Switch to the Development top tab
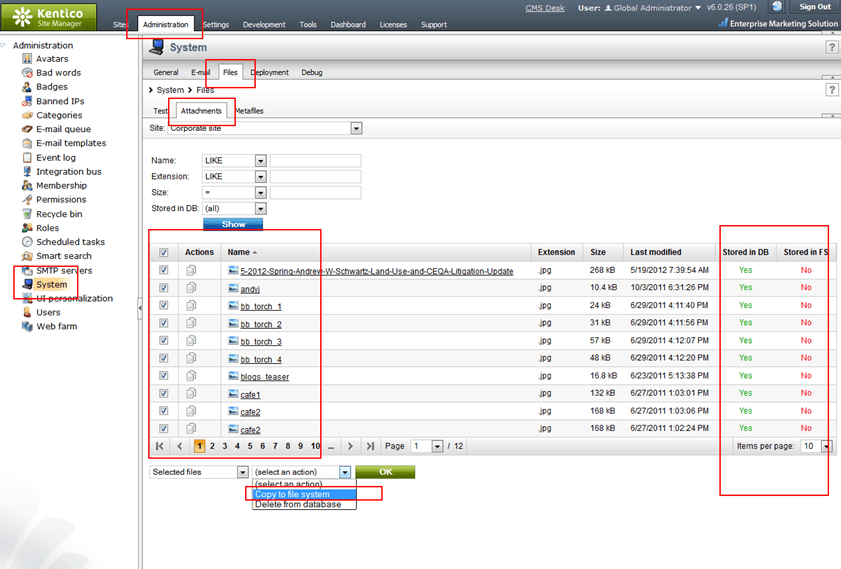 click(264, 25)
